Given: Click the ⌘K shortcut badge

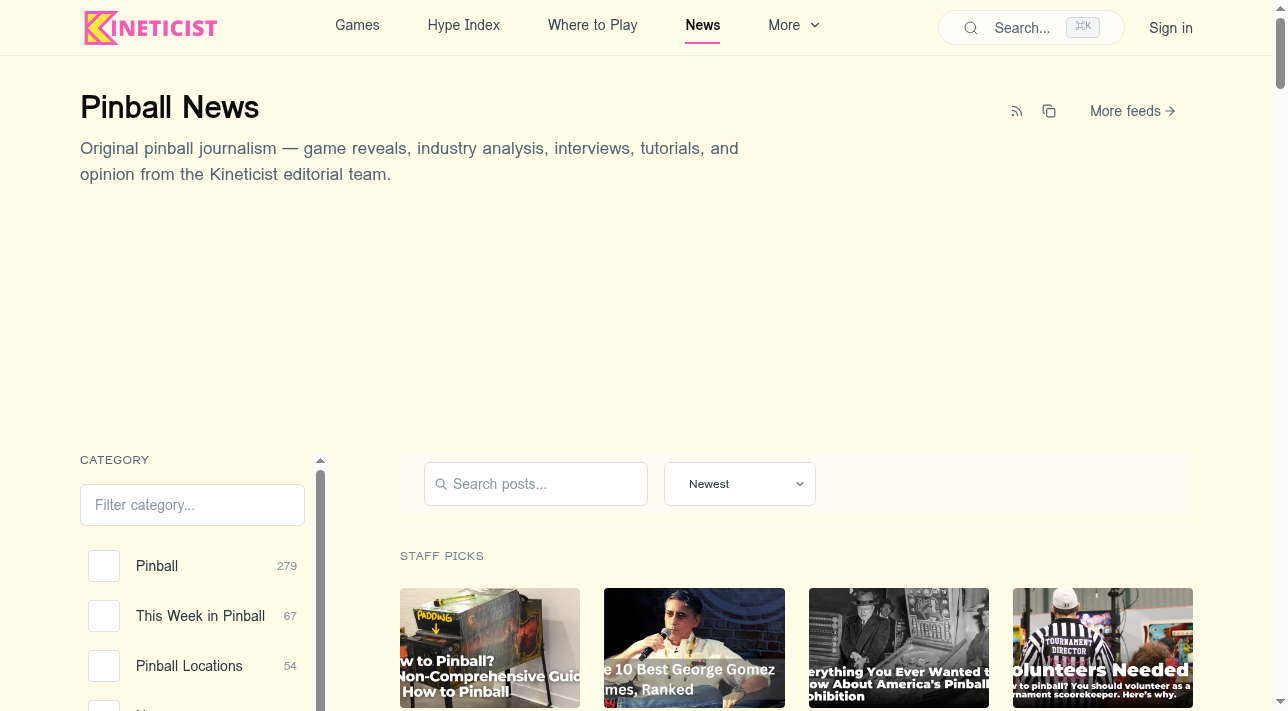Looking at the screenshot, I should tap(1083, 27).
